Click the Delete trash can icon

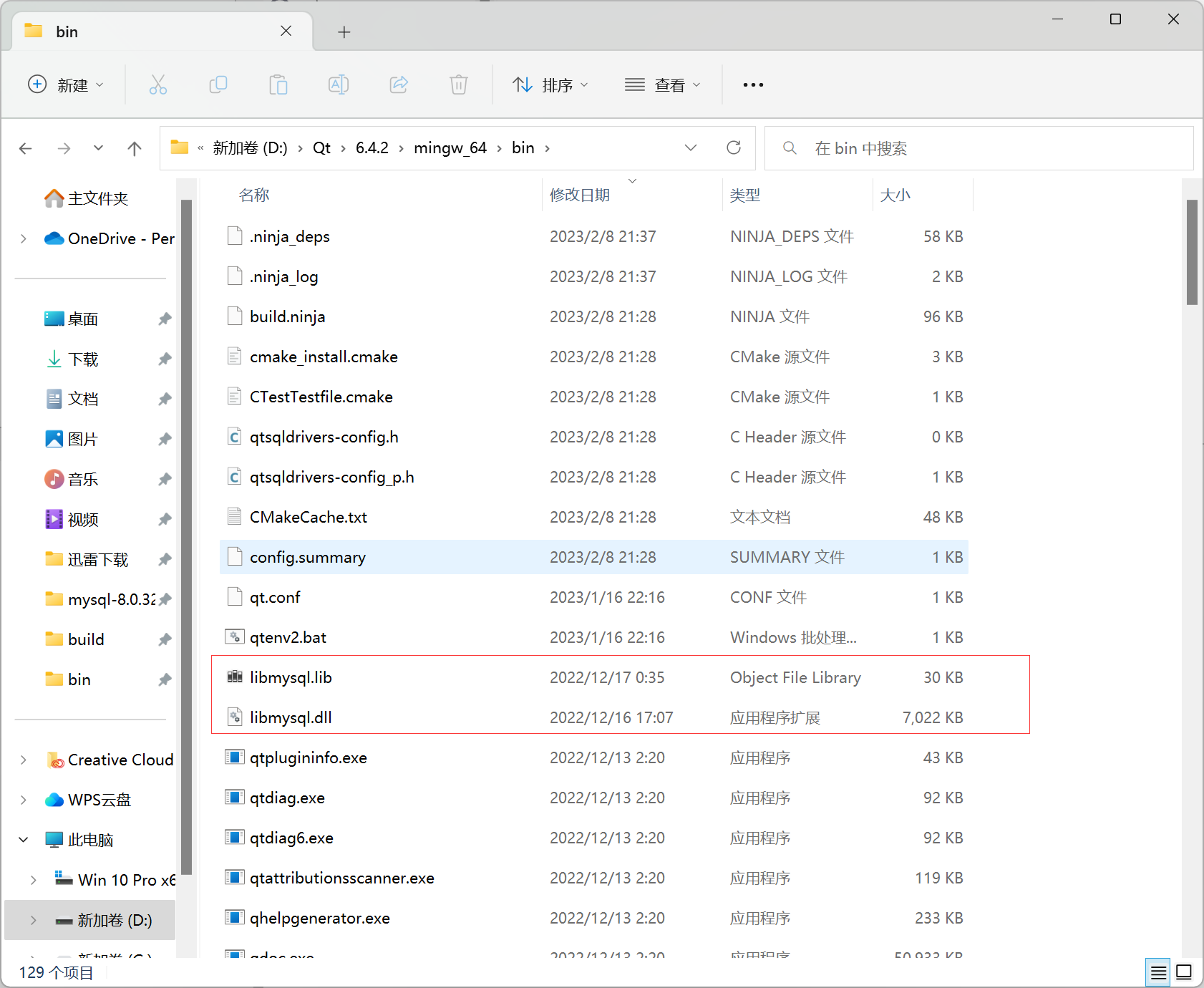[459, 84]
